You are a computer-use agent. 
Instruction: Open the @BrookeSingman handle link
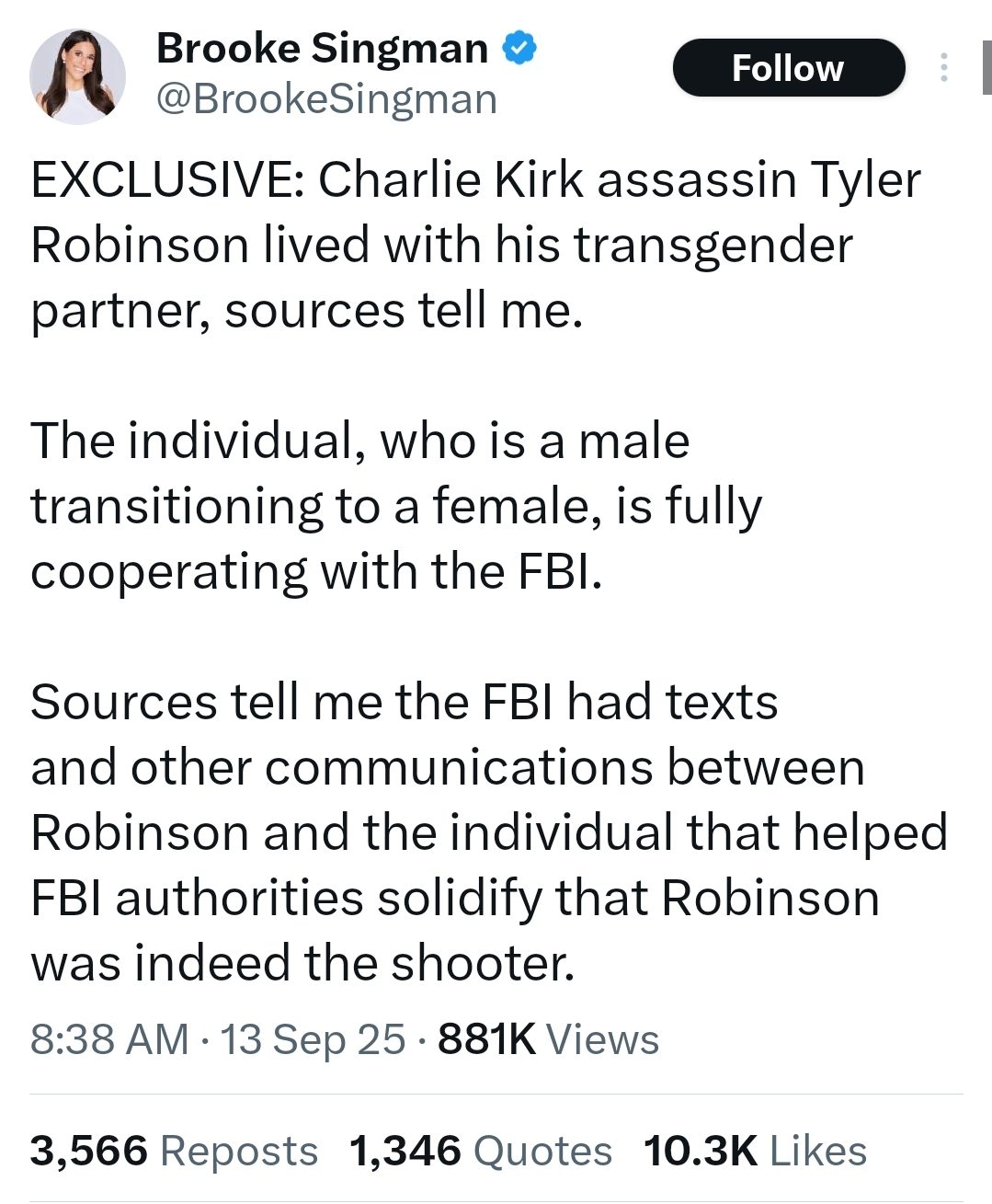point(326,99)
